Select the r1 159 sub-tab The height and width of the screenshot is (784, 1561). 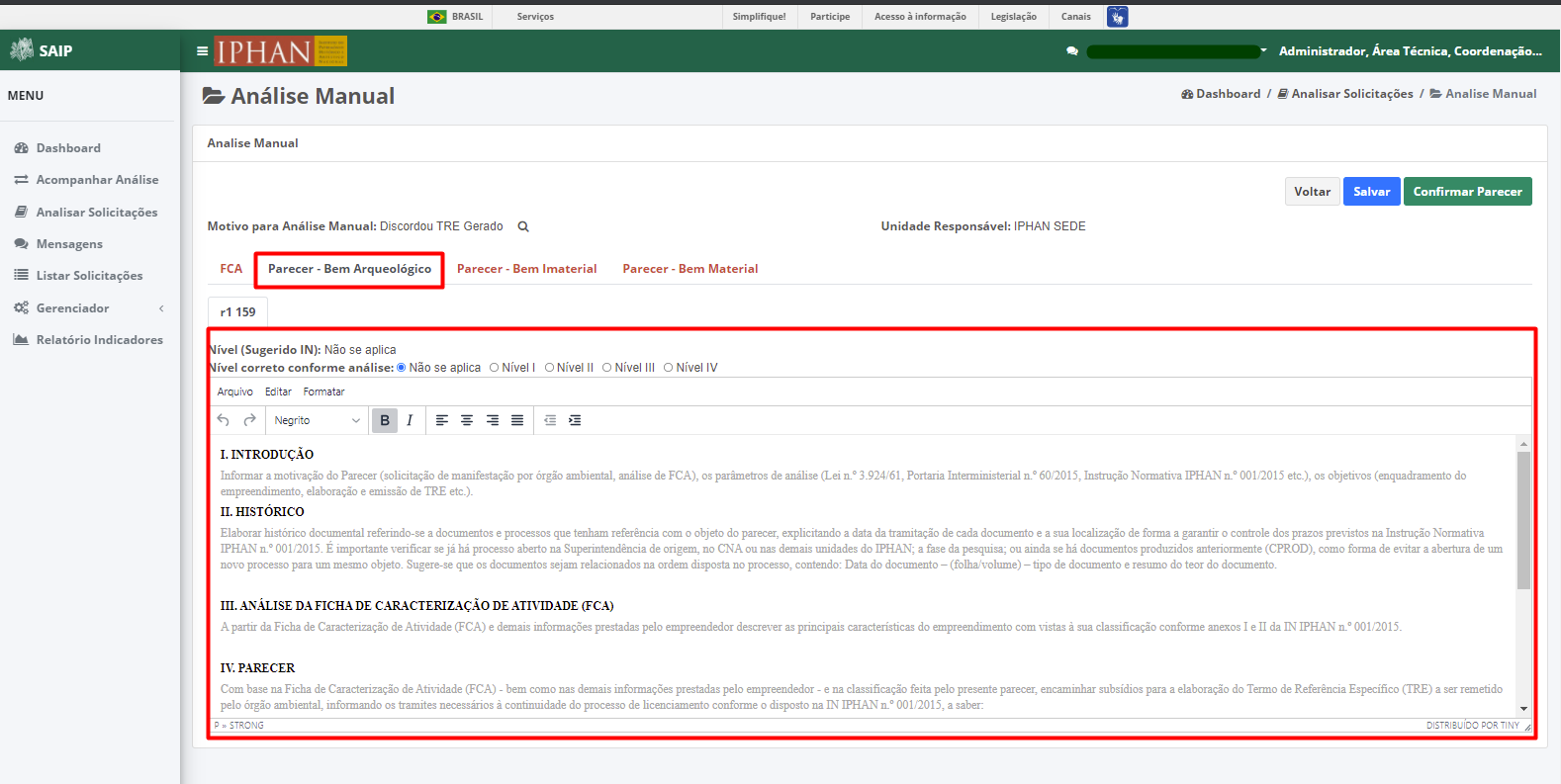237,312
